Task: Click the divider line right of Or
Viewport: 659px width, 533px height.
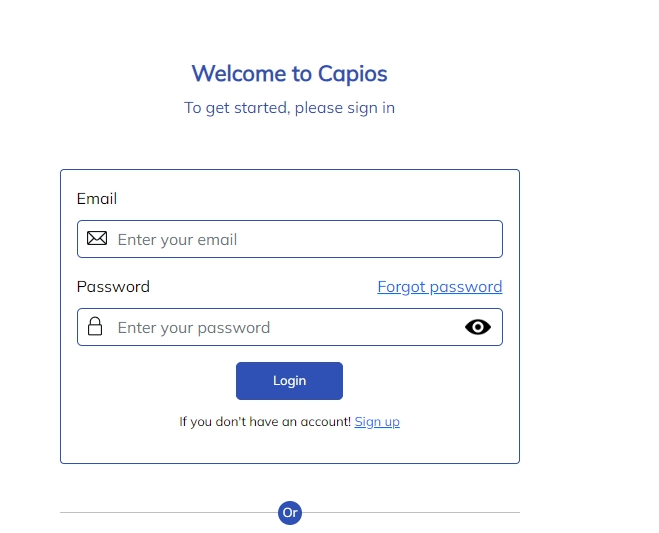Action: pos(411,512)
